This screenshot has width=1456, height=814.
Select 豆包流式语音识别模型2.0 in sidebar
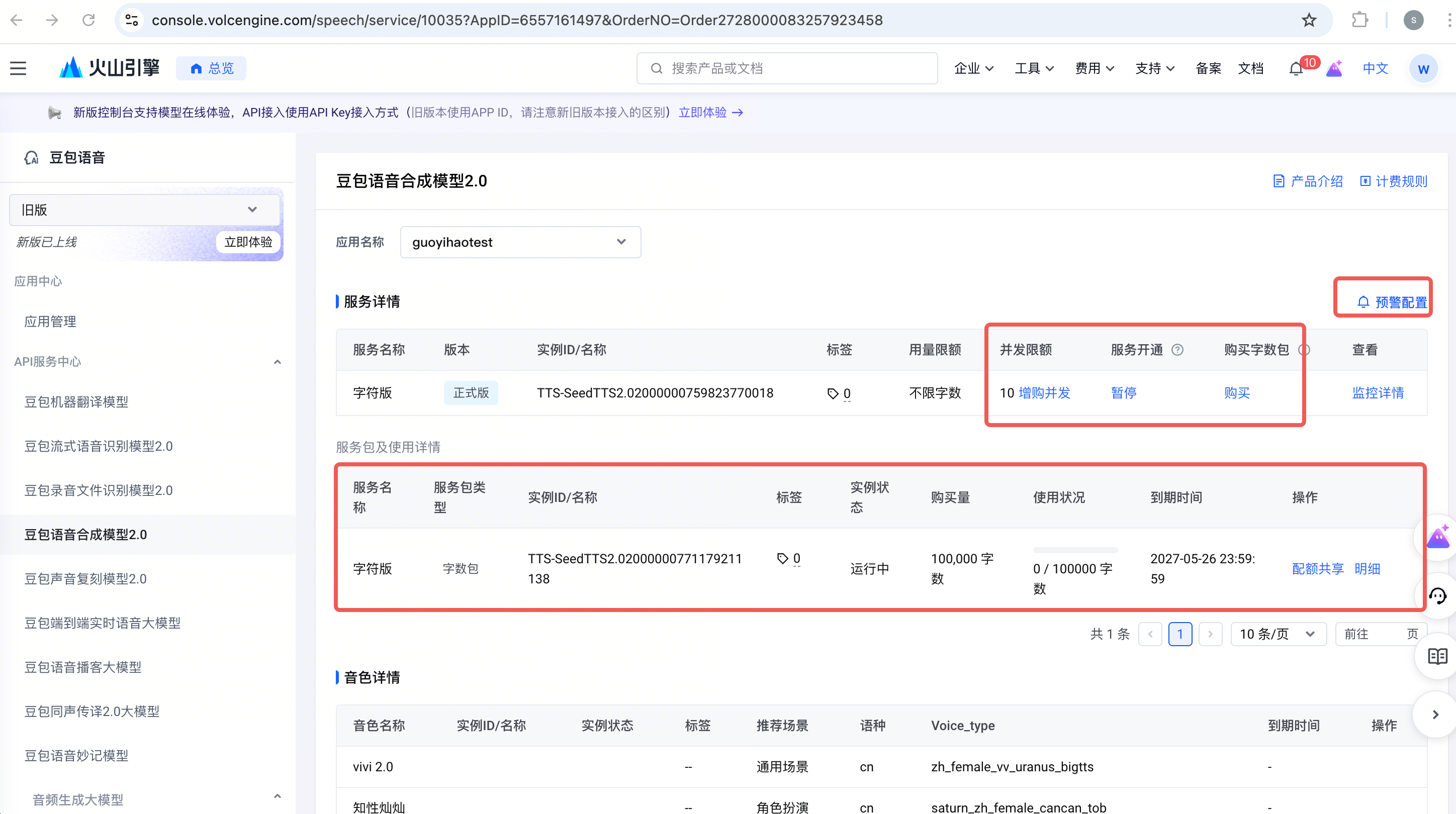click(99, 446)
